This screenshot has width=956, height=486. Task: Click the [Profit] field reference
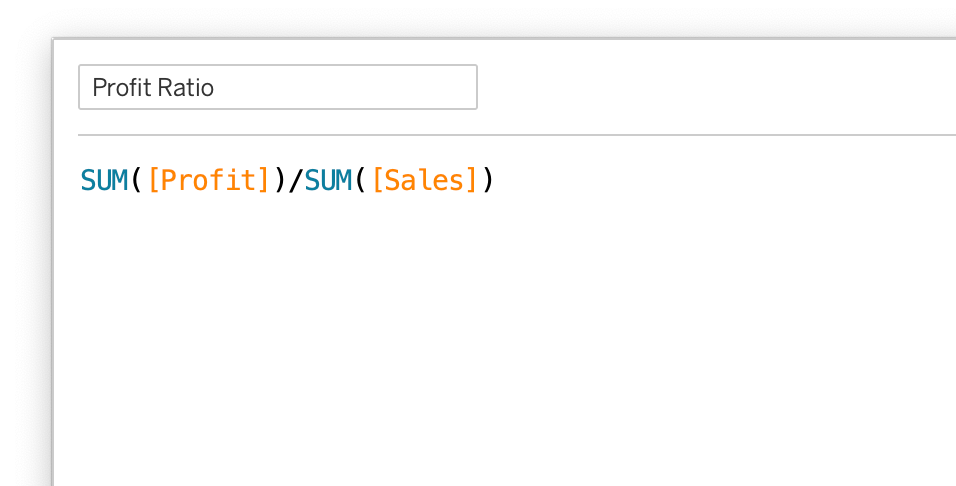208,181
